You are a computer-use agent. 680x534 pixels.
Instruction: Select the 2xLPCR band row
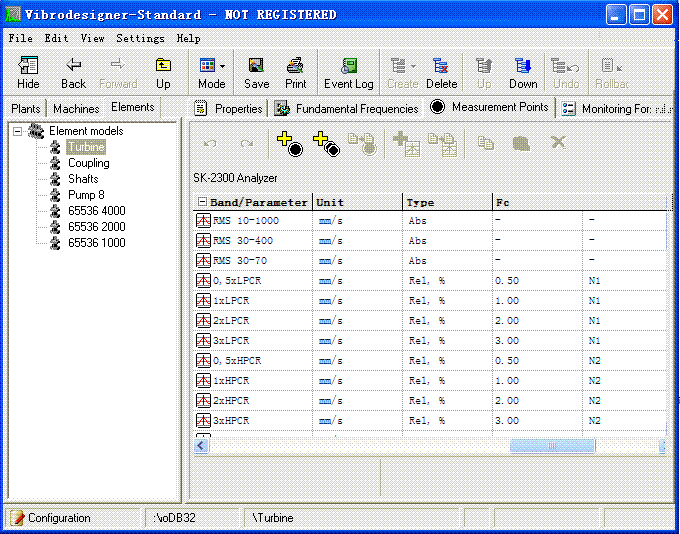click(x=430, y=321)
